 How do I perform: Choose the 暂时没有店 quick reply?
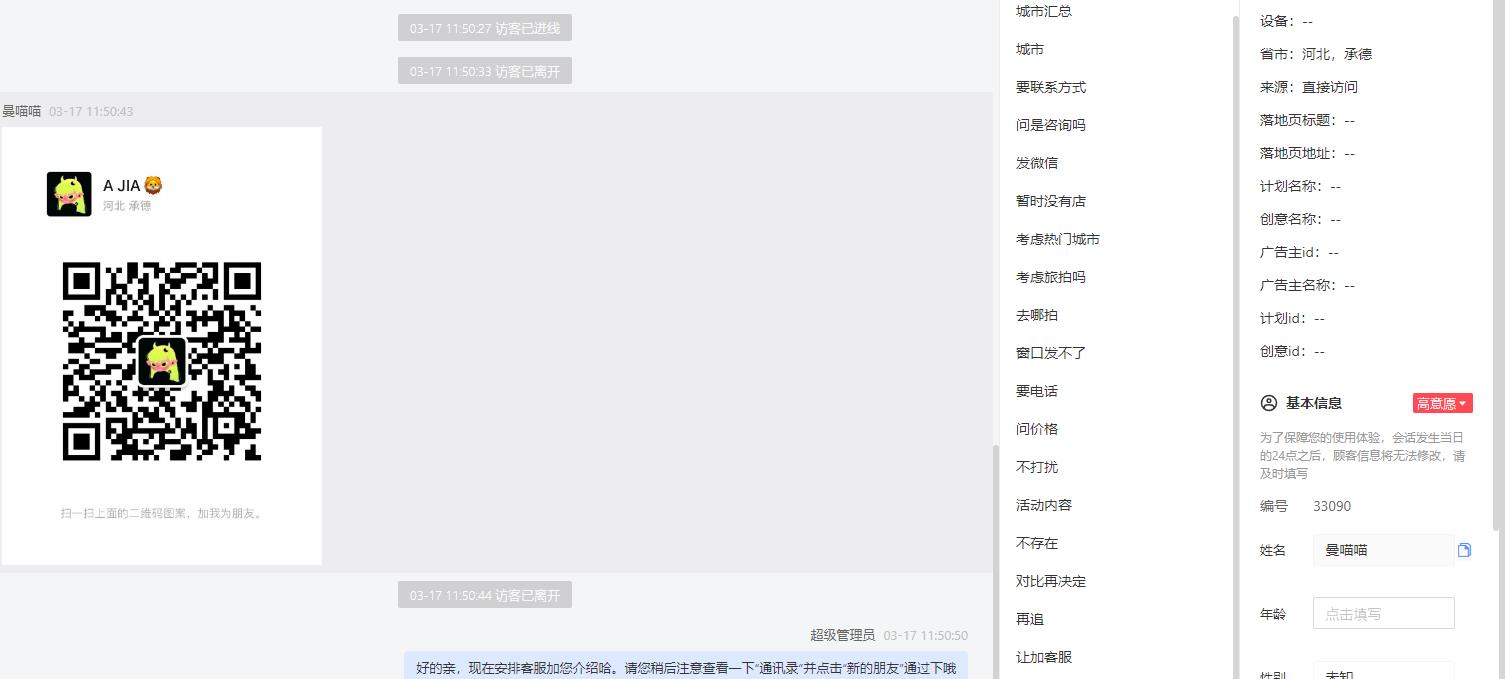pos(1051,201)
